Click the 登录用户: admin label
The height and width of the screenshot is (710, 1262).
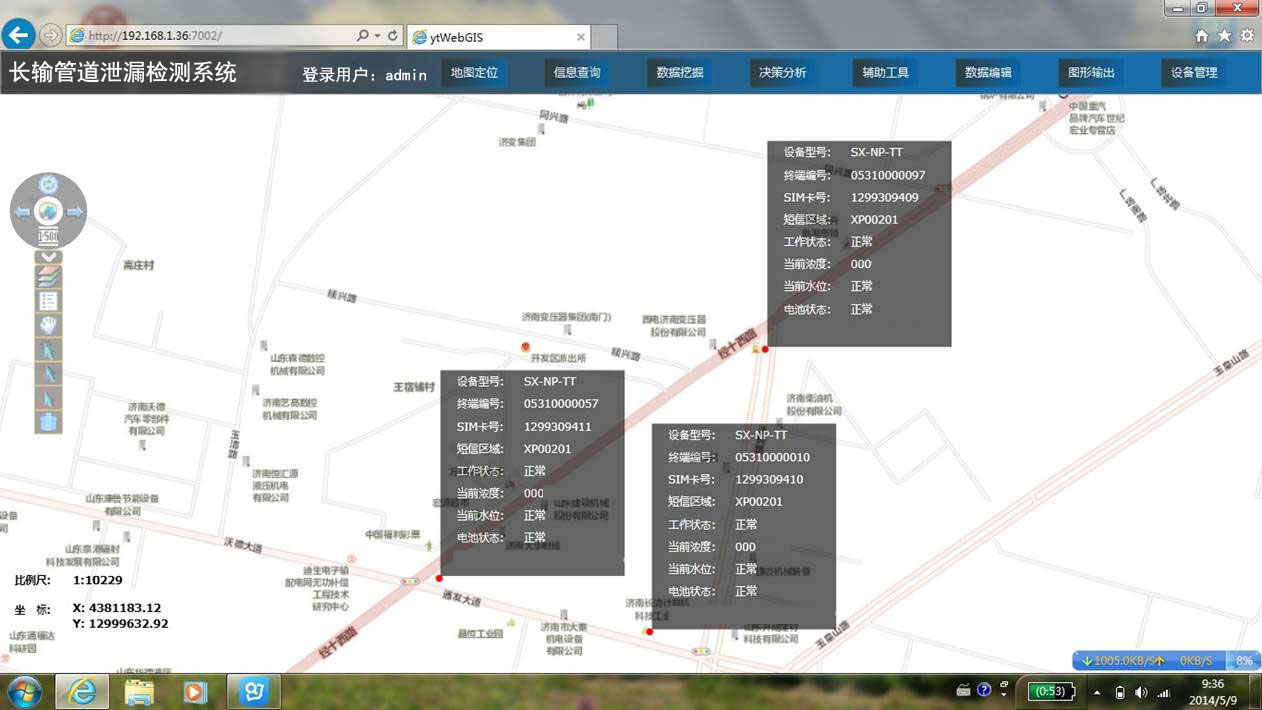click(365, 74)
